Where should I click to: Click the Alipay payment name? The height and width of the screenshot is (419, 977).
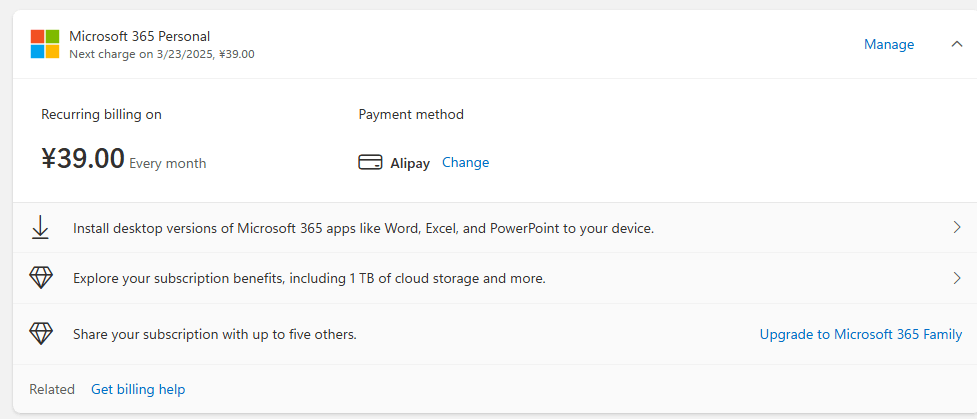pos(410,163)
